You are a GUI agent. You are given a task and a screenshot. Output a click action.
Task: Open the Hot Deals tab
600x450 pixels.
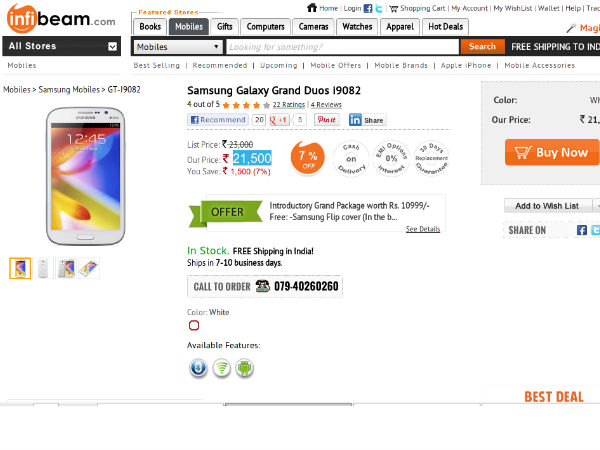pyautogui.click(x=444, y=27)
